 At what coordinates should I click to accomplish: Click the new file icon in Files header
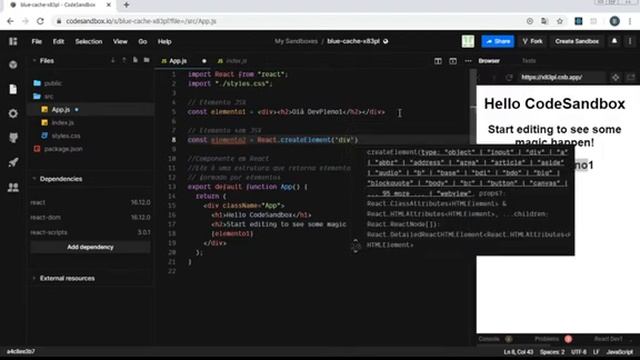(x=135, y=60)
